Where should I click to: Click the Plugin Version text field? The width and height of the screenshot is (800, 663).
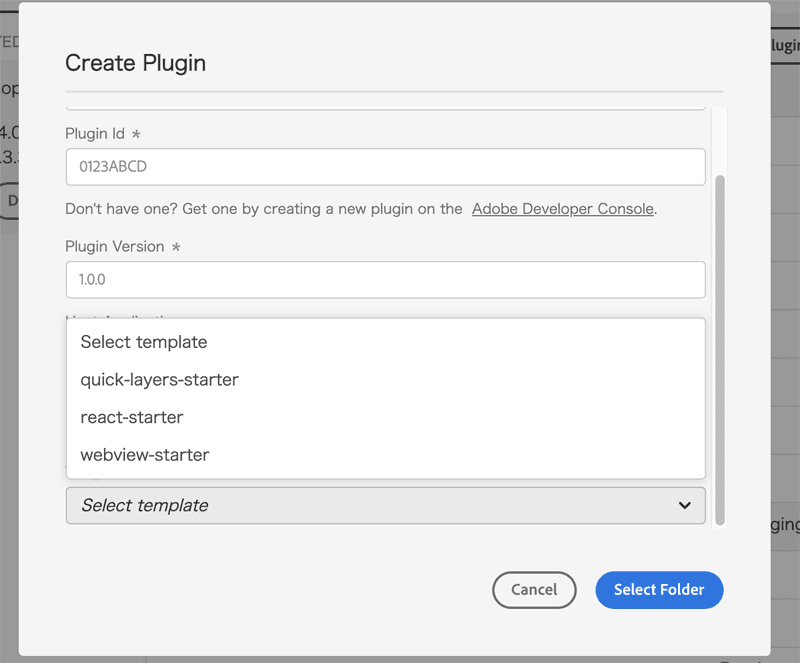coord(385,280)
